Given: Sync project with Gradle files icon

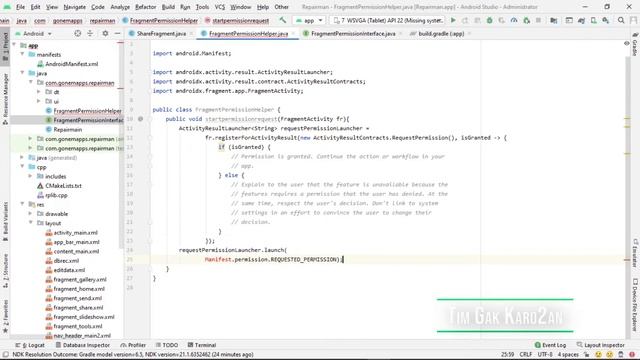Looking at the screenshot, I should click(581, 20).
